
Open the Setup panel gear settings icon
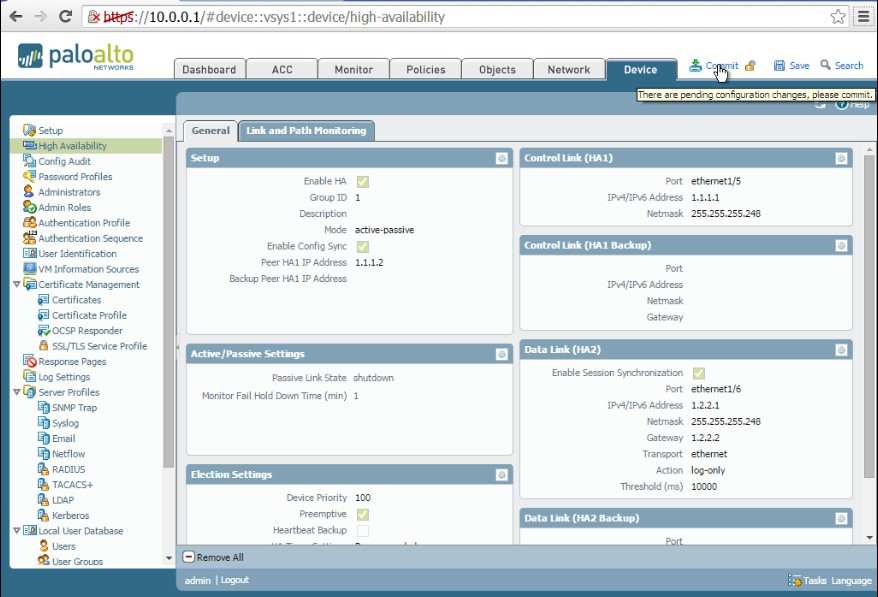502,158
